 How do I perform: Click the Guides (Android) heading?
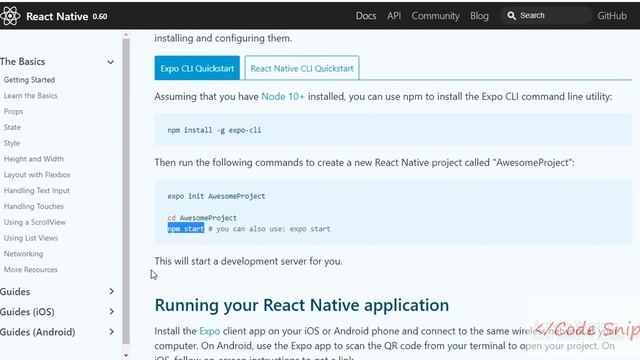point(38,332)
